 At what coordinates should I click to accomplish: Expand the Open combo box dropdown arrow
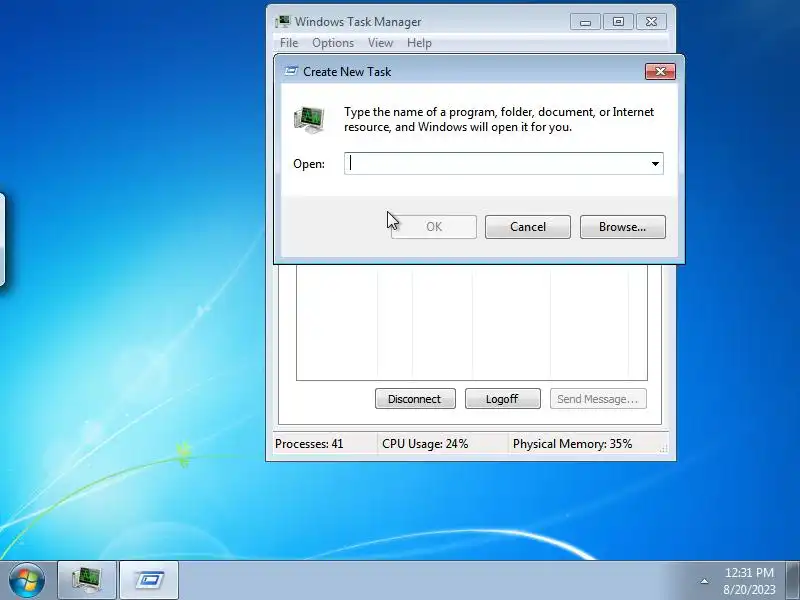click(x=655, y=164)
